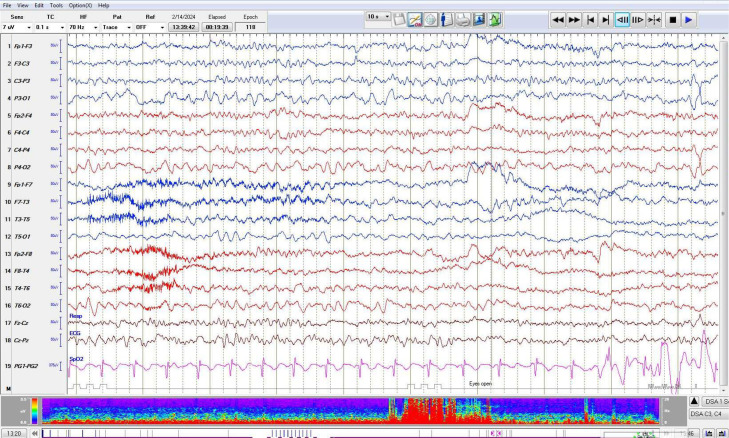
Task: Open the green trend graph icon
Action: 495,20
